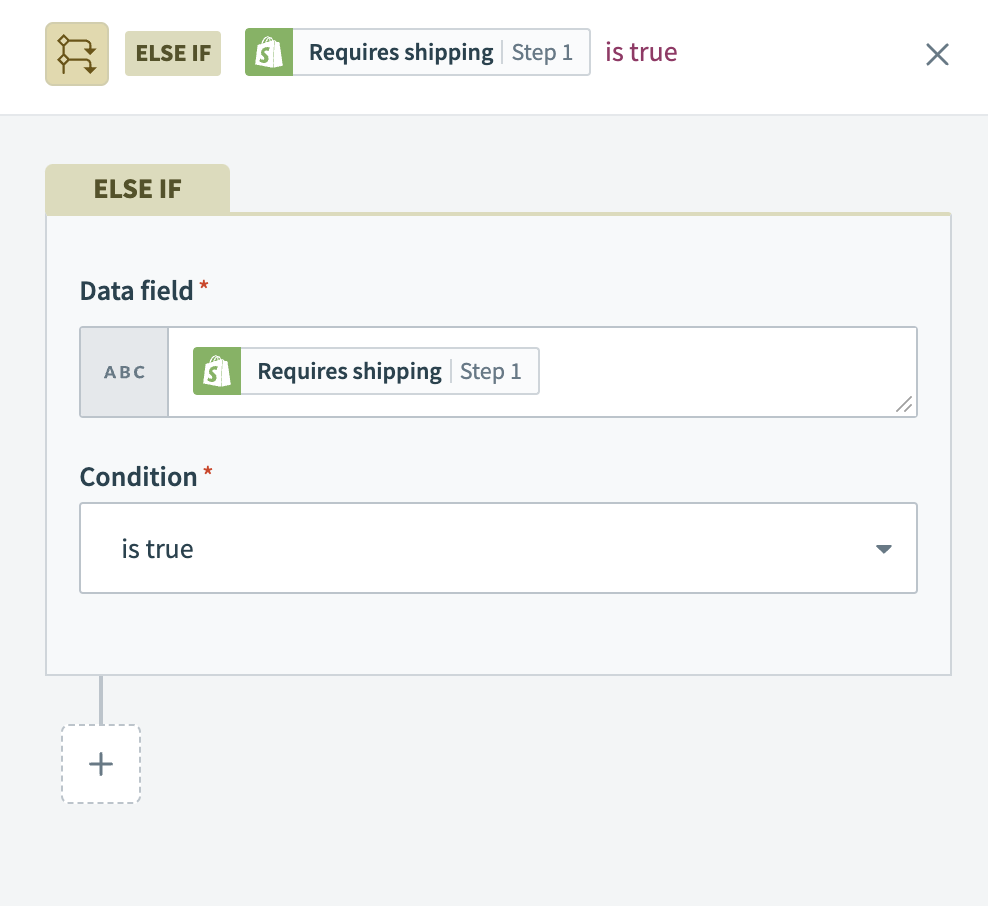Click the conditional branch icon in header

coord(77,53)
